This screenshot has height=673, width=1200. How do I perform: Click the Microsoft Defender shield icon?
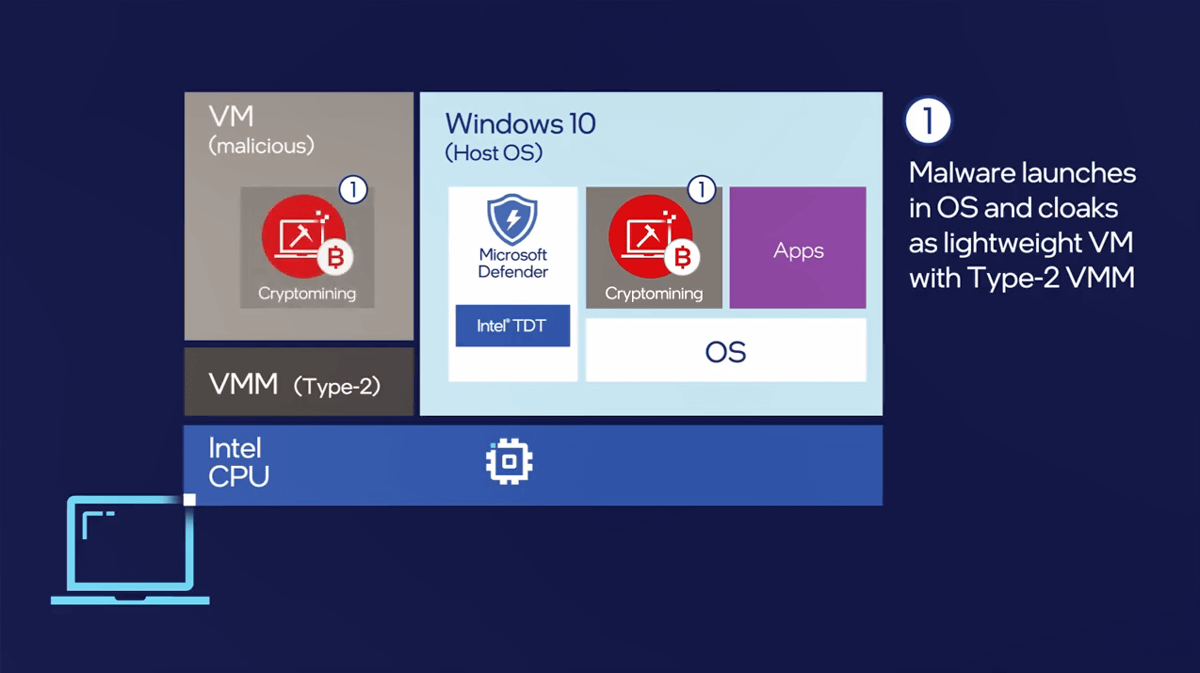512,219
